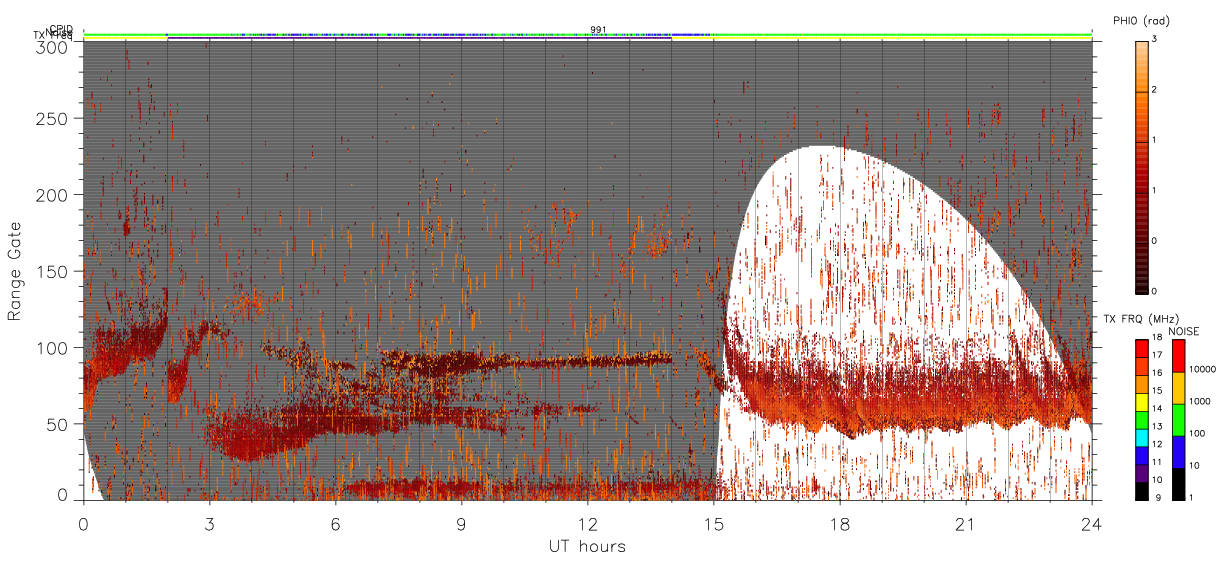
Task: Click the "CPID" label at top left
Action: tap(61, 29)
